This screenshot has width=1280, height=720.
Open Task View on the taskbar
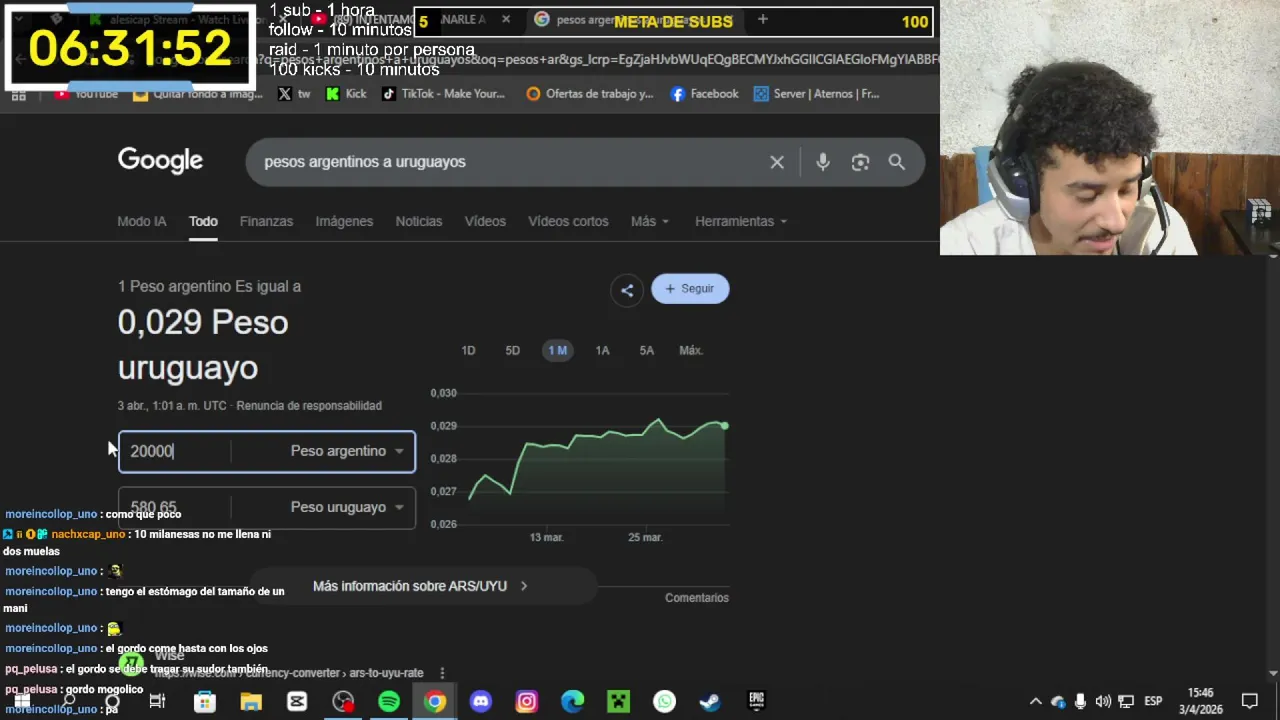(x=157, y=702)
